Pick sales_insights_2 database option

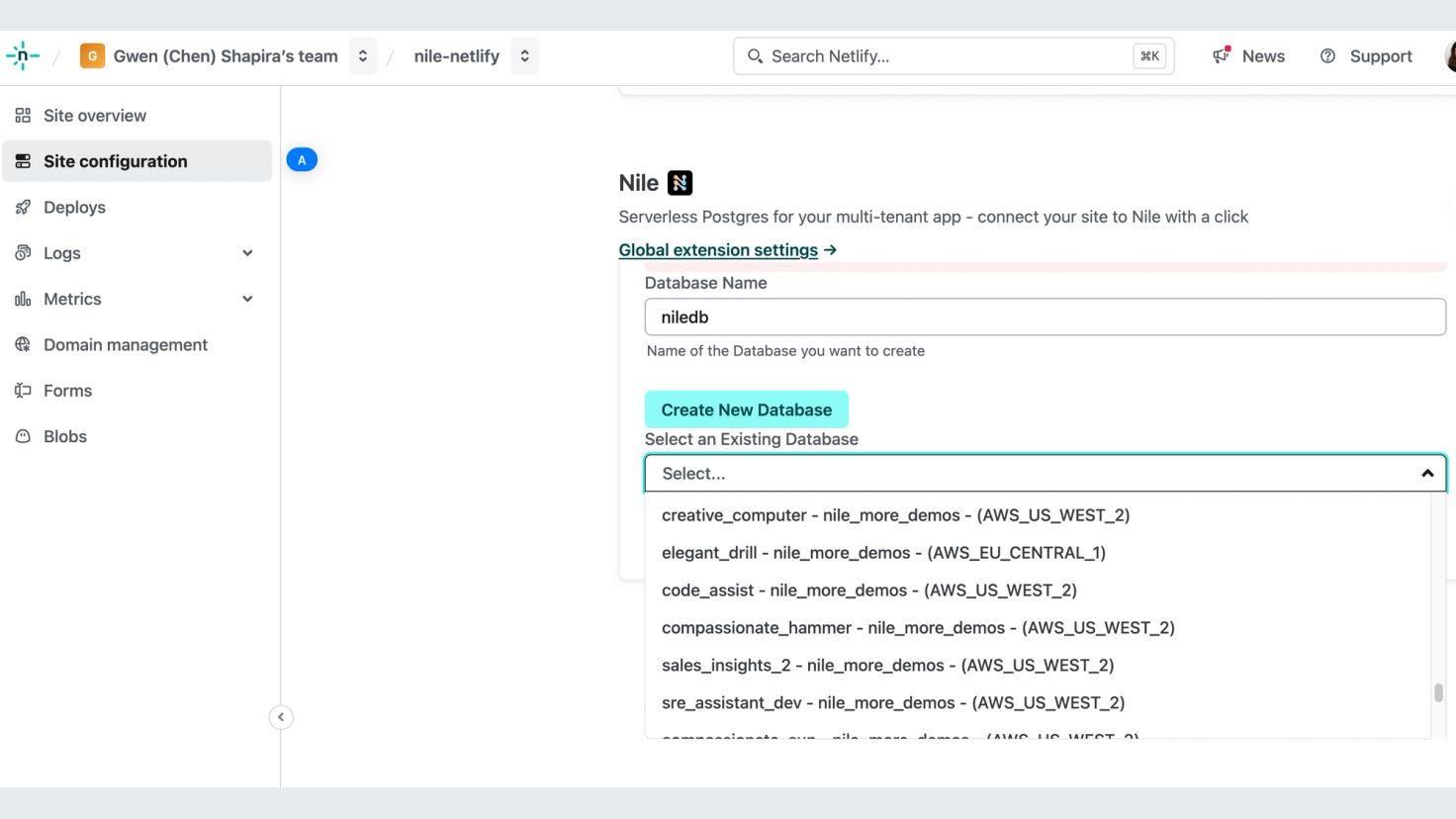[1038, 666]
